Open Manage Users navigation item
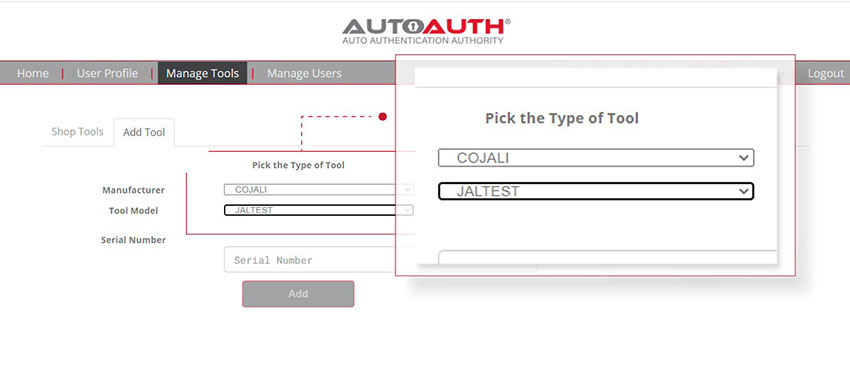This screenshot has height=389, width=850. pos(304,73)
